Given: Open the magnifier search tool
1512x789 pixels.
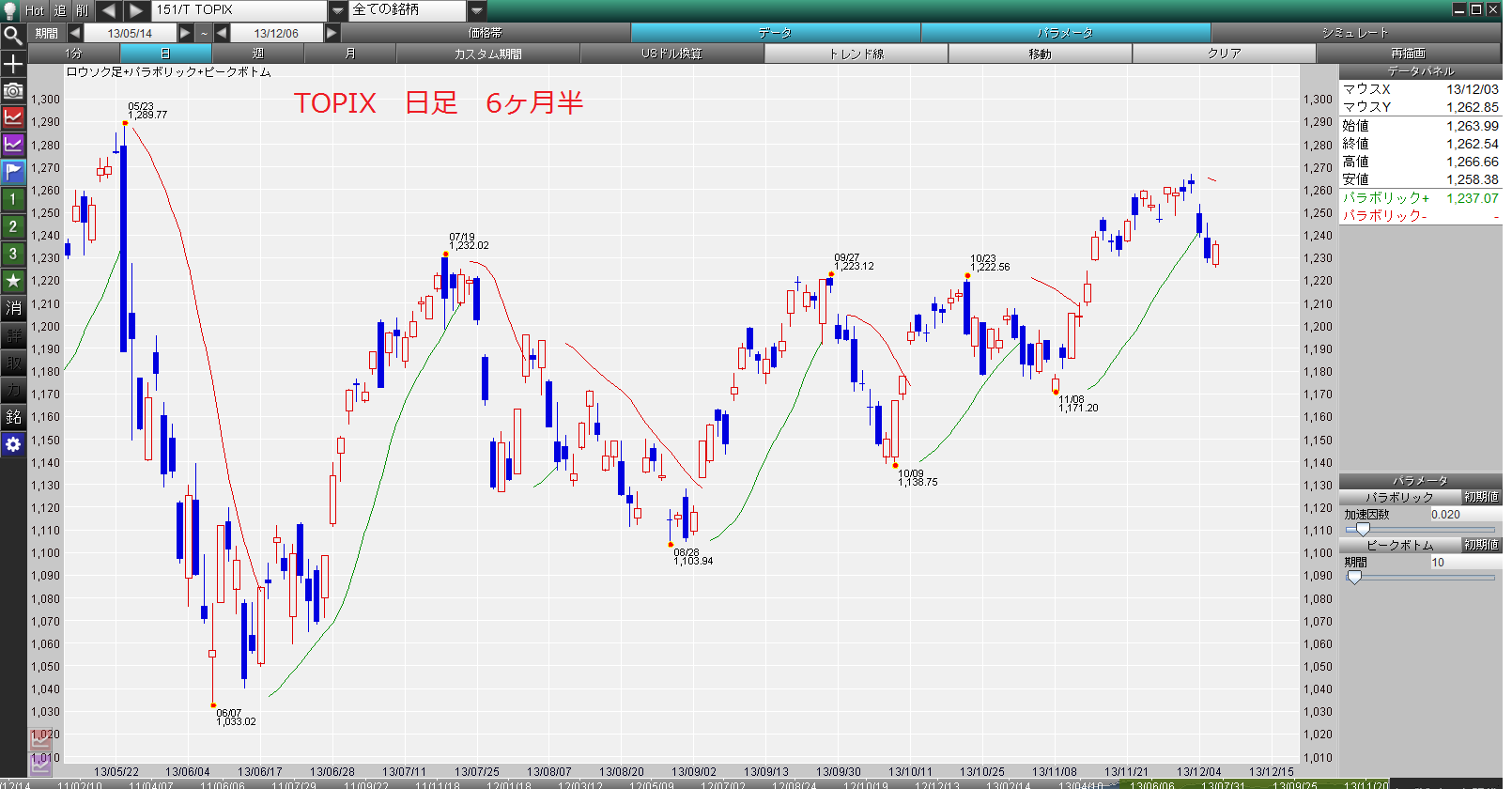Looking at the screenshot, I should click(13, 37).
